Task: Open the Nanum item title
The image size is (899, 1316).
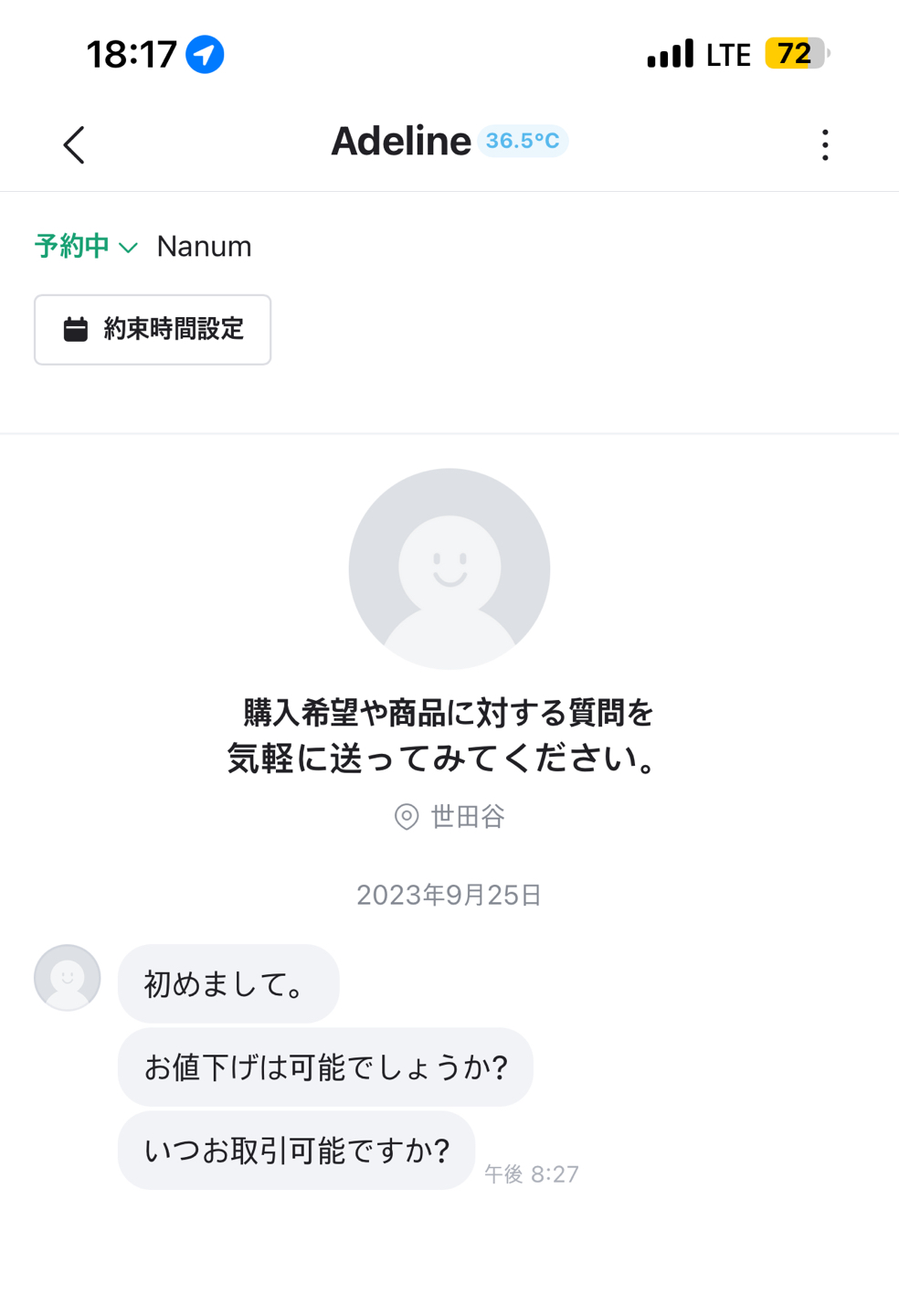Action: pos(204,246)
